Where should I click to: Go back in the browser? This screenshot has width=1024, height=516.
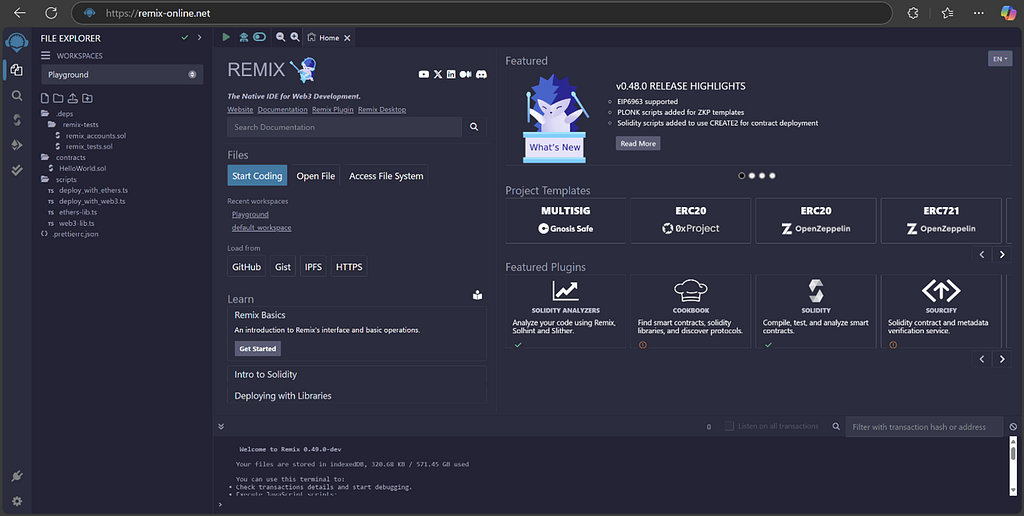tap(20, 13)
